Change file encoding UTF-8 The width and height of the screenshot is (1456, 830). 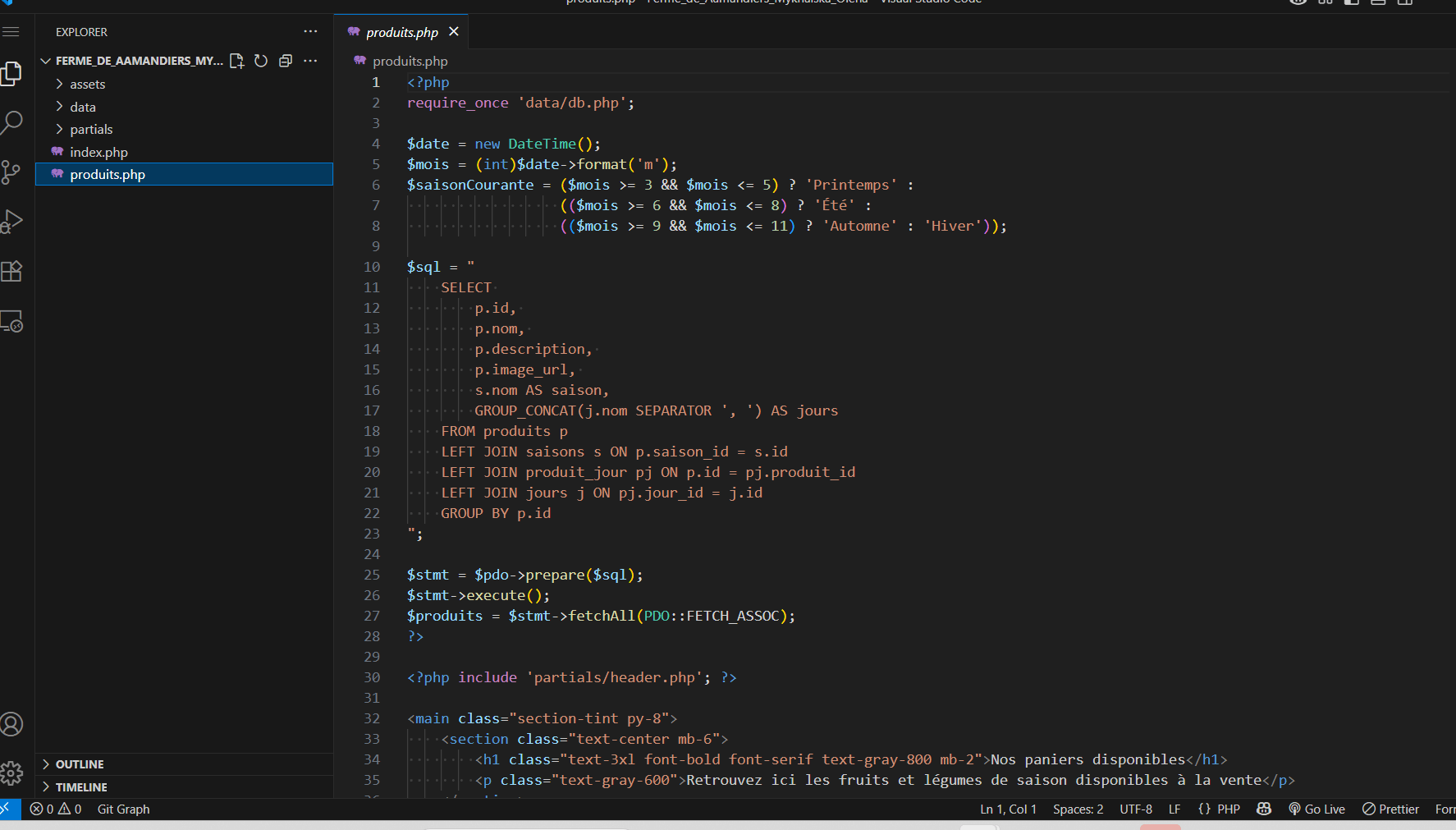[1136, 809]
